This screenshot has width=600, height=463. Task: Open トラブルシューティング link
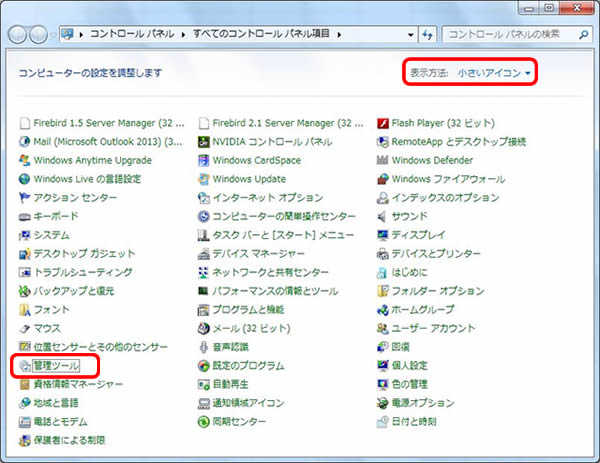click(83, 272)
